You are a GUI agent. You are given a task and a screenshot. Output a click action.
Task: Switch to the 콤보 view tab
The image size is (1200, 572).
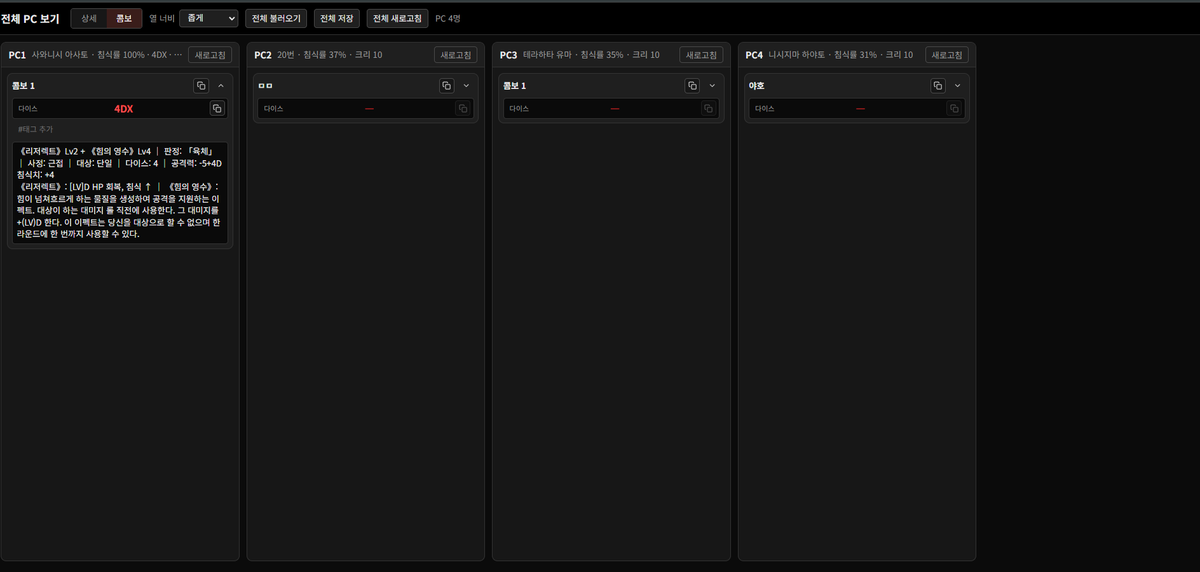click(124, 18)
